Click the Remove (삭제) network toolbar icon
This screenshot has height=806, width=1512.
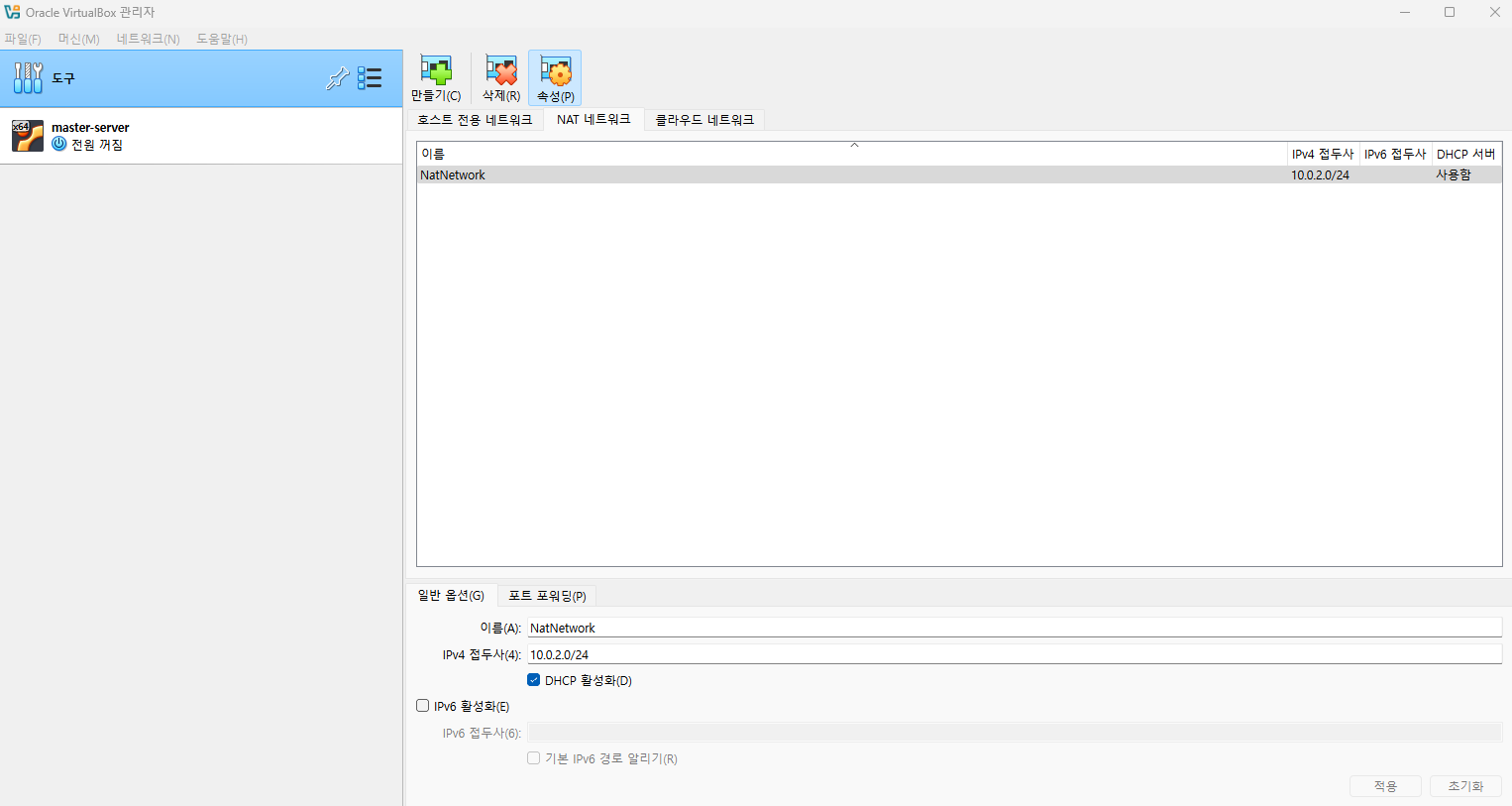501,78
